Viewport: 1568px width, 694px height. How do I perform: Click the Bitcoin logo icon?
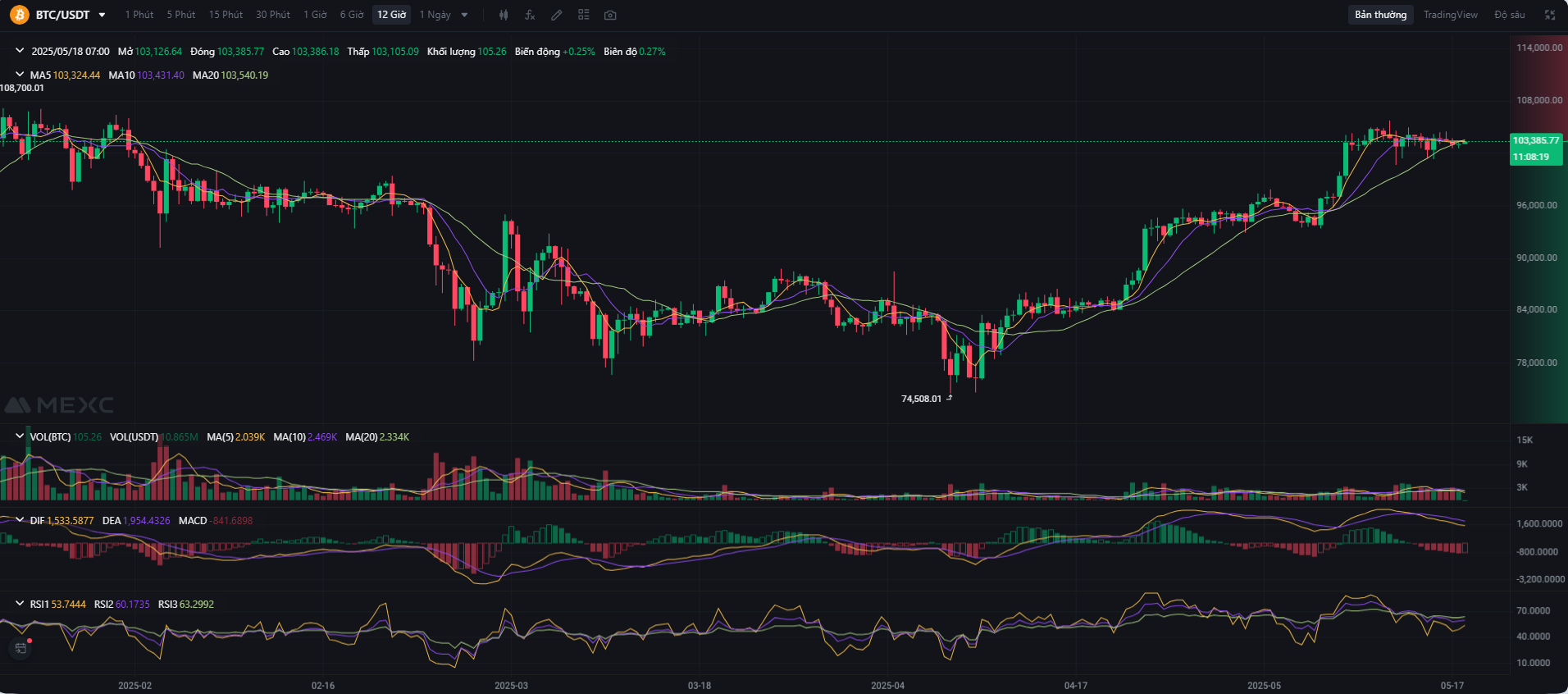point(19,15)
